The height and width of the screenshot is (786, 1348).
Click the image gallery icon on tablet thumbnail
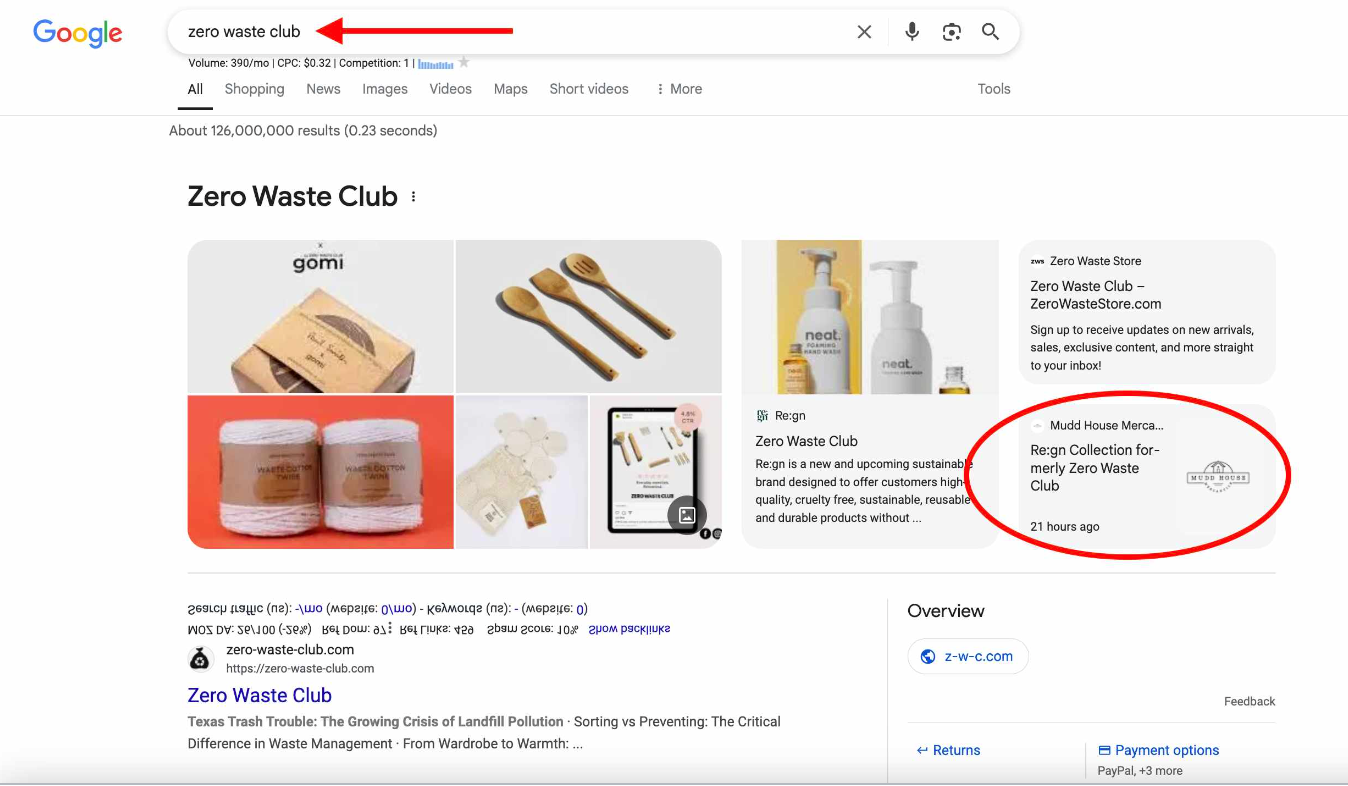[687, 515]
